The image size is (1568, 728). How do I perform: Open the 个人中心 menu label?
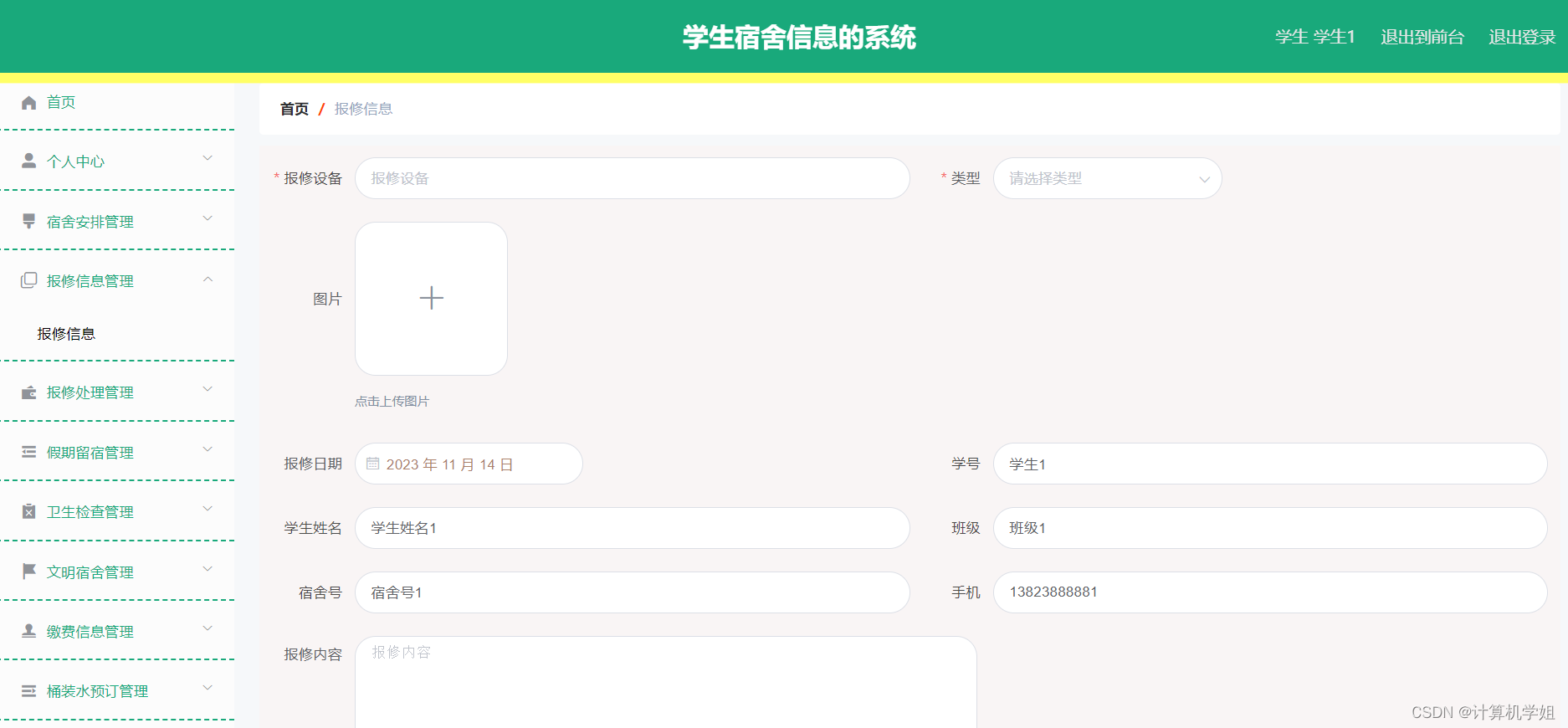[75, 161]
